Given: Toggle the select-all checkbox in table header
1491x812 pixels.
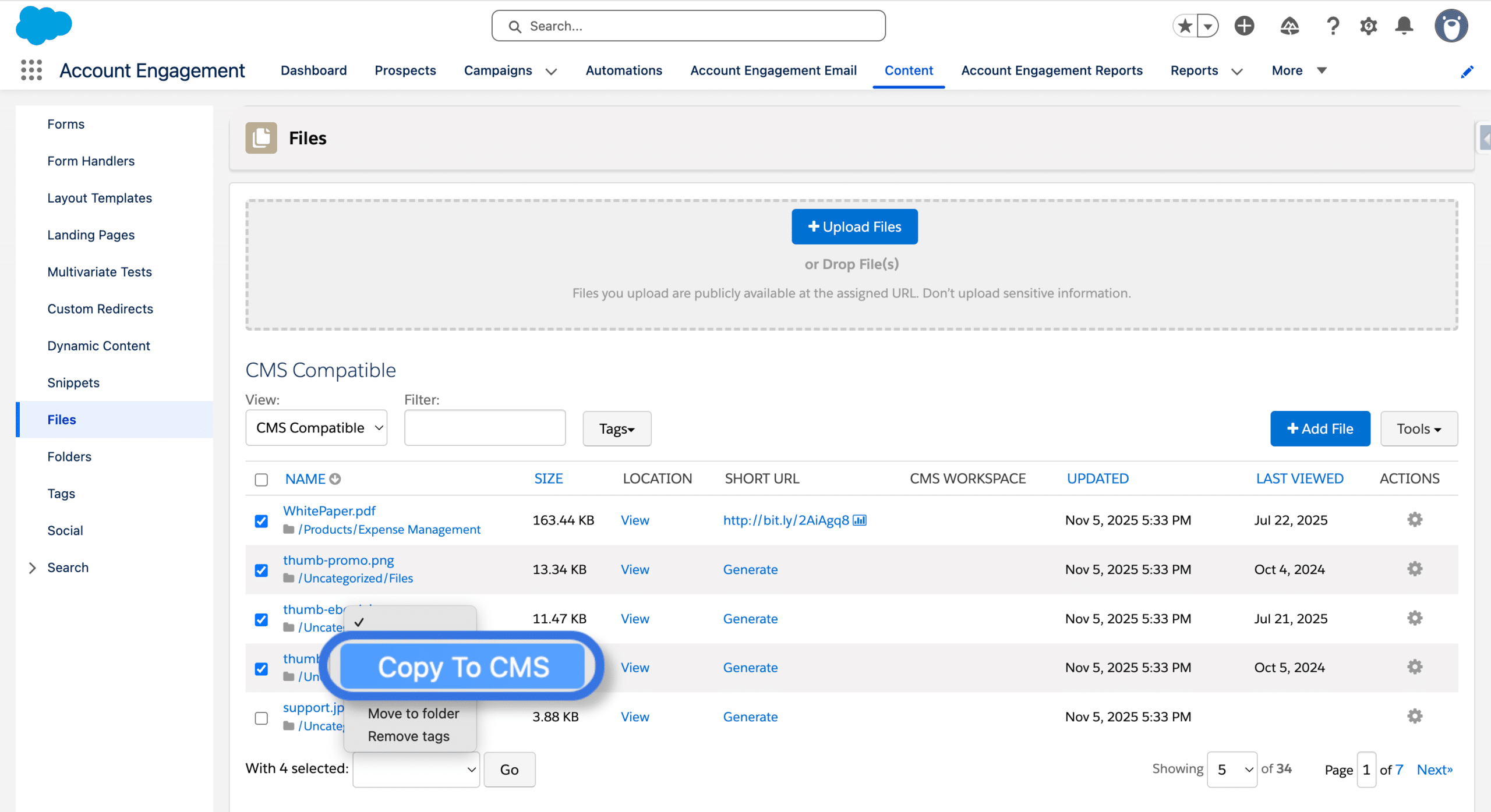Looking at the screenshot, I should (262, 480).
